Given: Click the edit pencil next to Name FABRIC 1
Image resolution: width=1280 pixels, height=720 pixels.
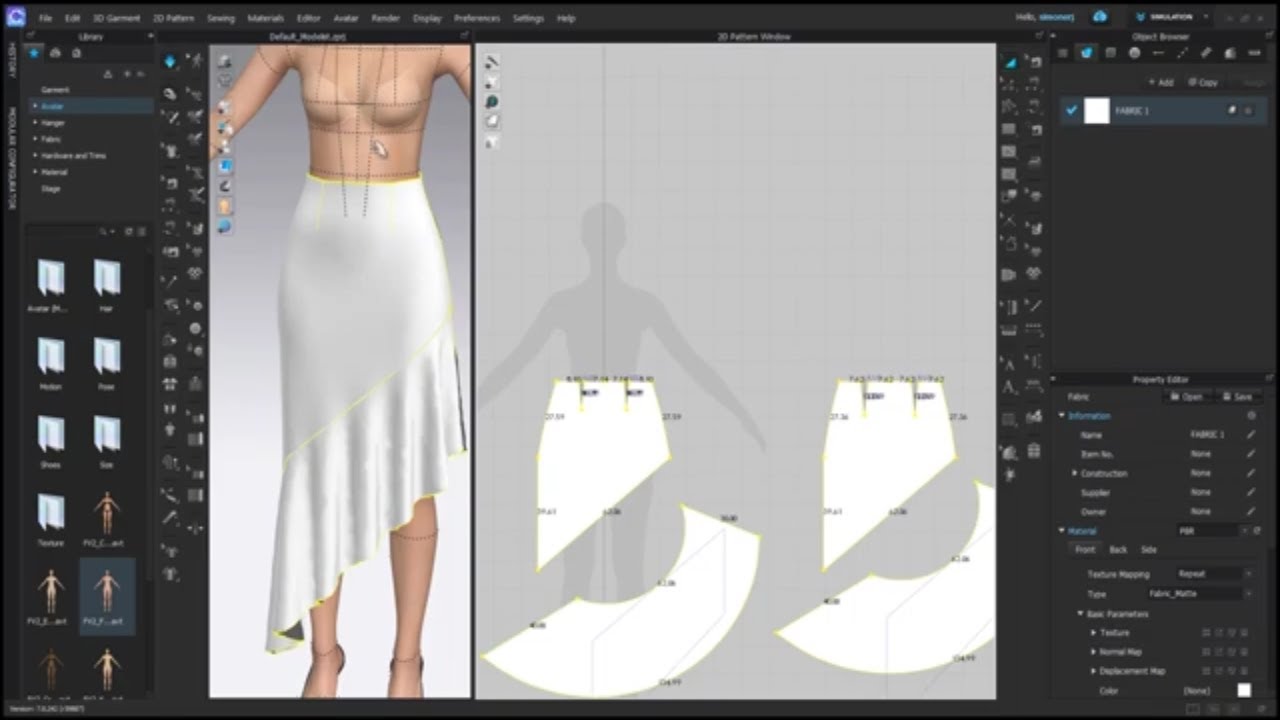Looking at the screenshot, I should click(x=1250, y=435).
